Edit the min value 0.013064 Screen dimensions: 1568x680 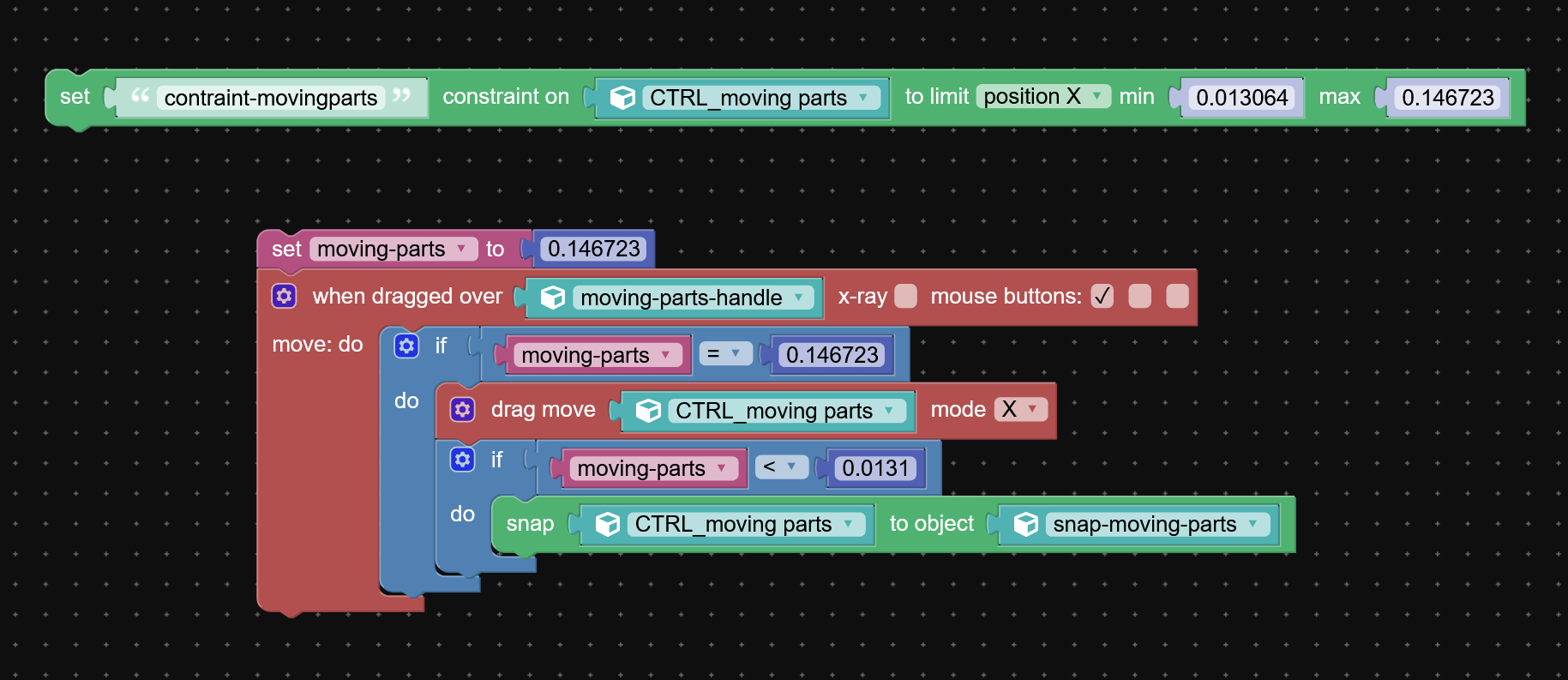tap(1242, 98)
